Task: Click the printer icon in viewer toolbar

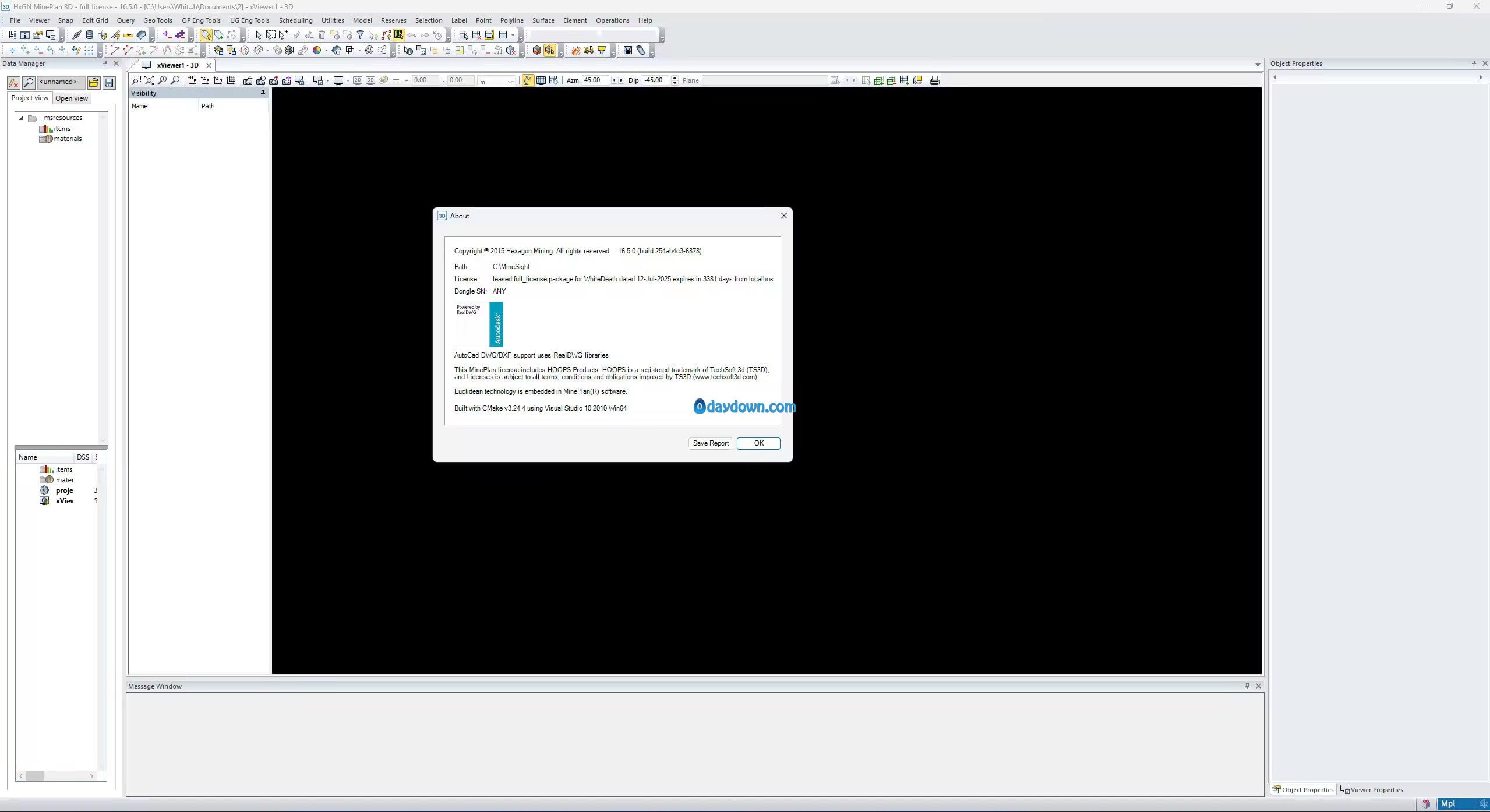Action: pos(935,80)
